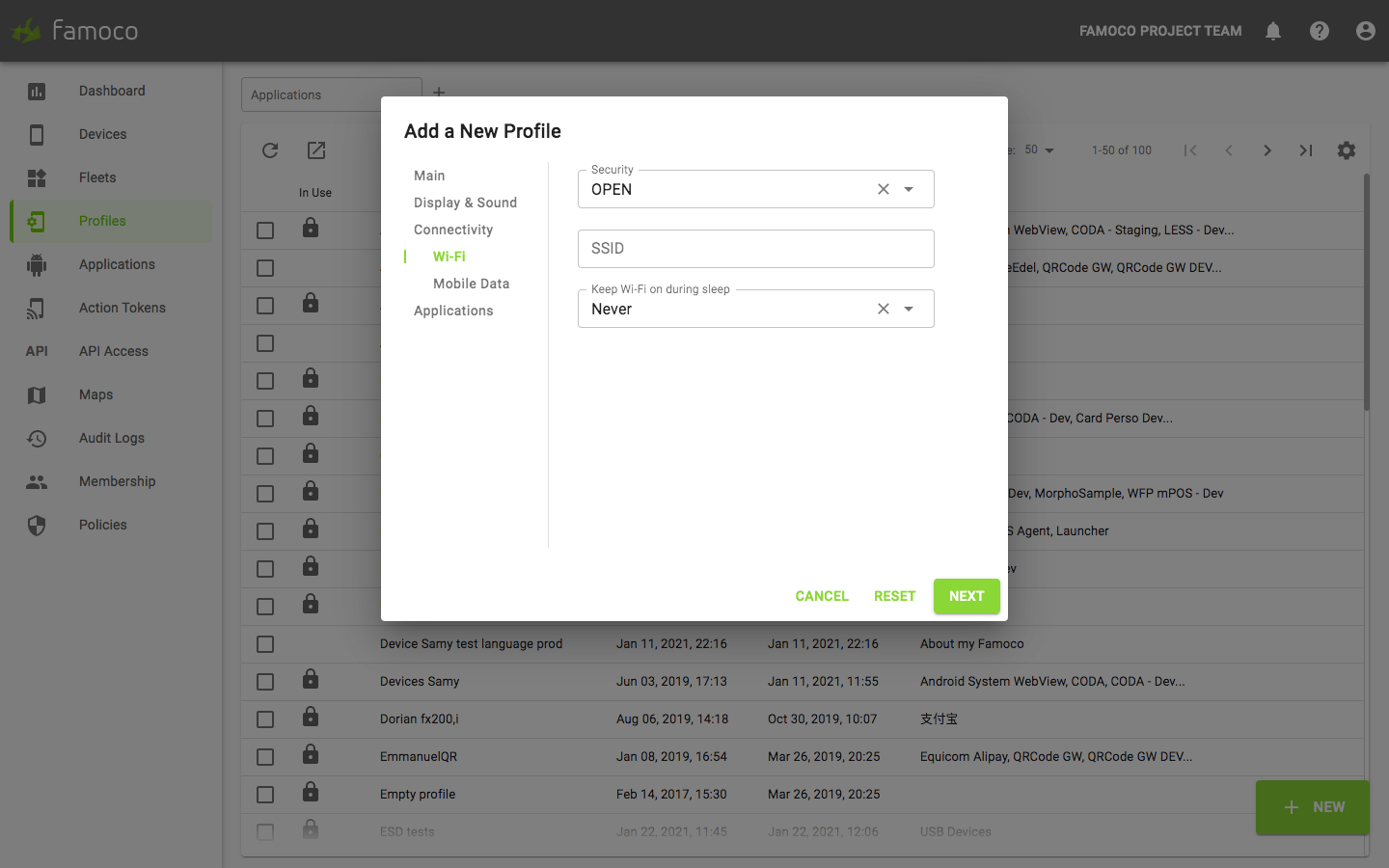The image size is (1389, 868).
Task: Open API Access in sidebar
Action: pos(114,351)
